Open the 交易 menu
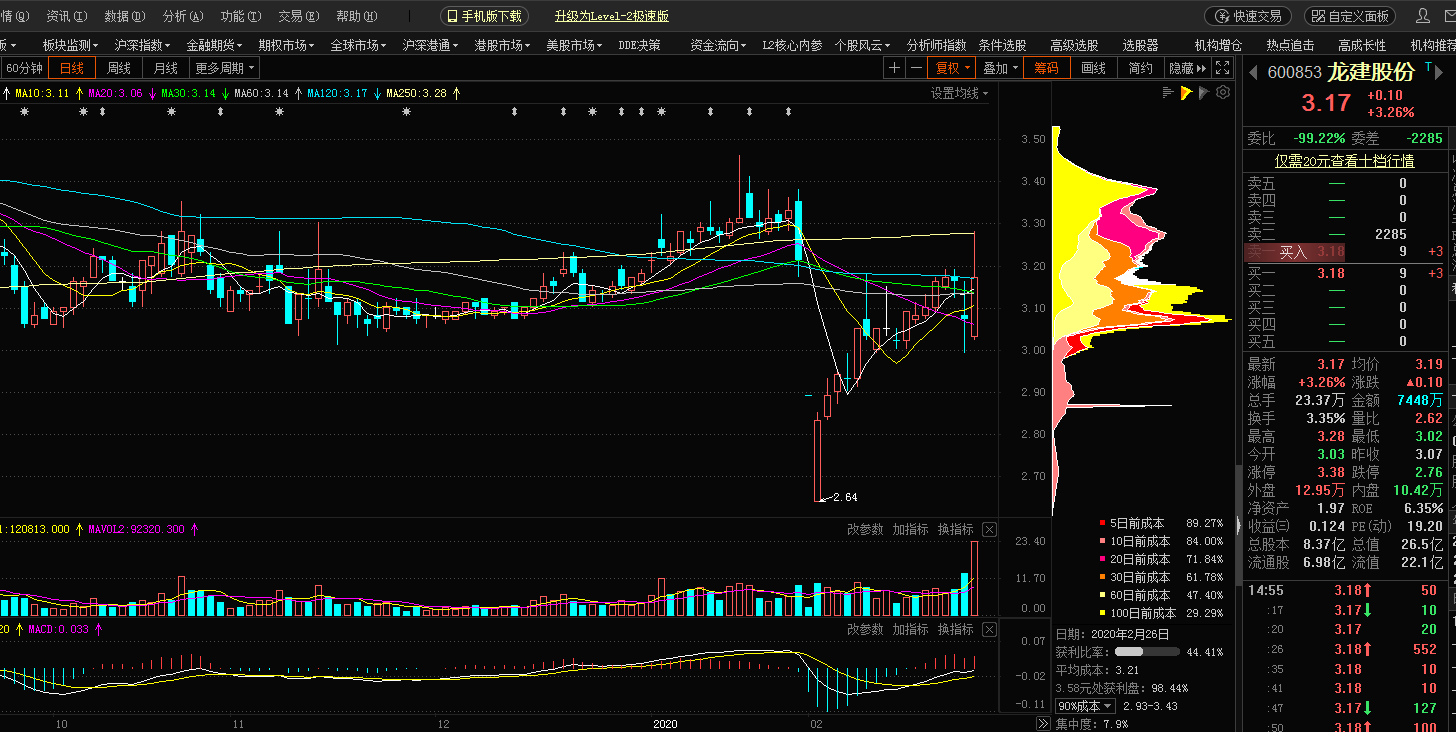Screen dimensions: 1456x732 click(298, 16)
